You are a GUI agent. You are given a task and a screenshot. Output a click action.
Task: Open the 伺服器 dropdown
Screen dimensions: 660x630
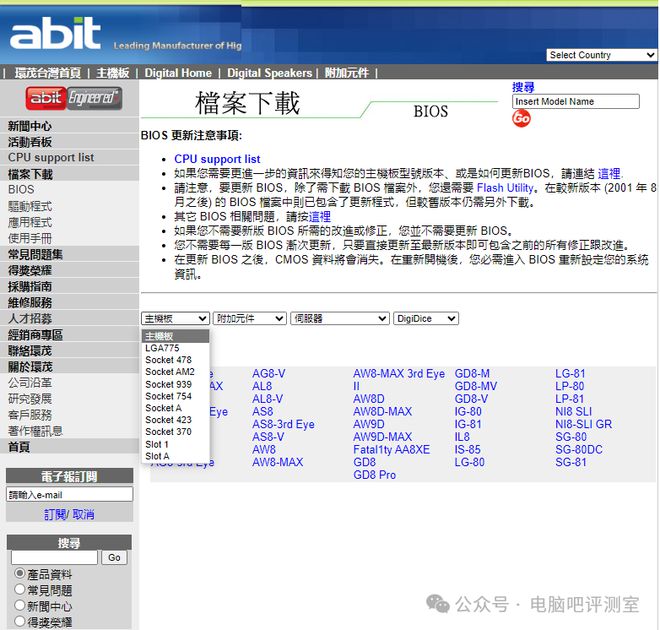(340, 319)
